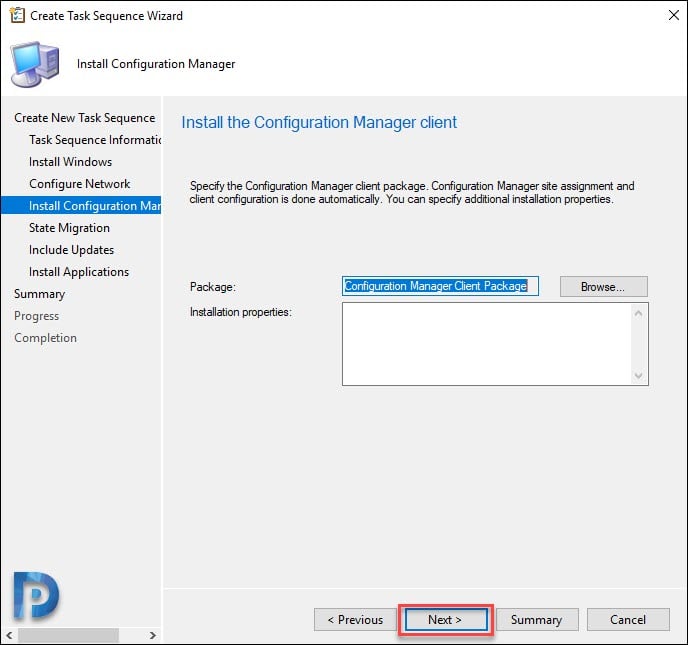The height and width of the screenshot is (645, 688).
Task: Select Summary in the left navigation
Action: pos(39,294)
